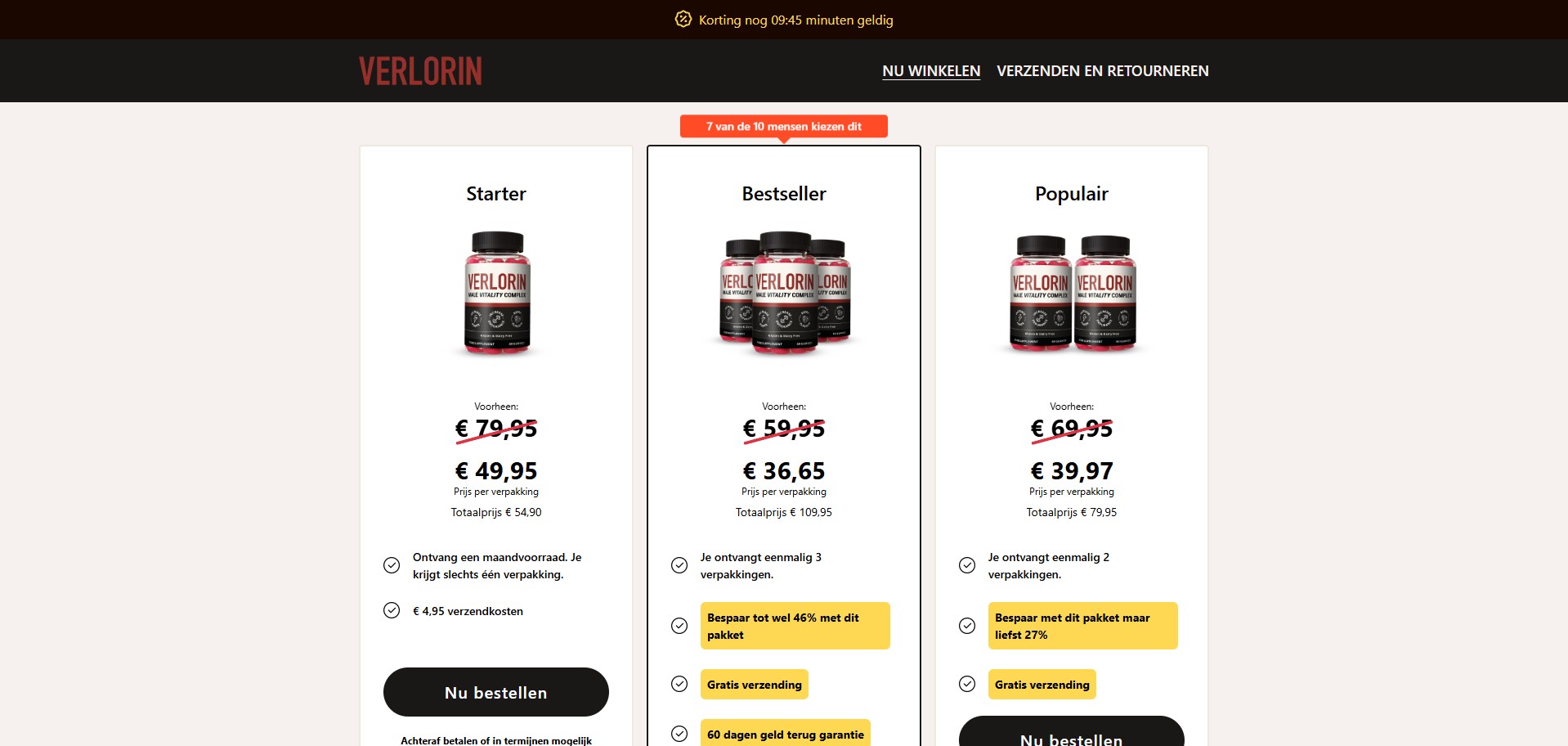Select the Populair two bottles image
This screenshot has height=746, width=1568.
(x=1073, y=293)
